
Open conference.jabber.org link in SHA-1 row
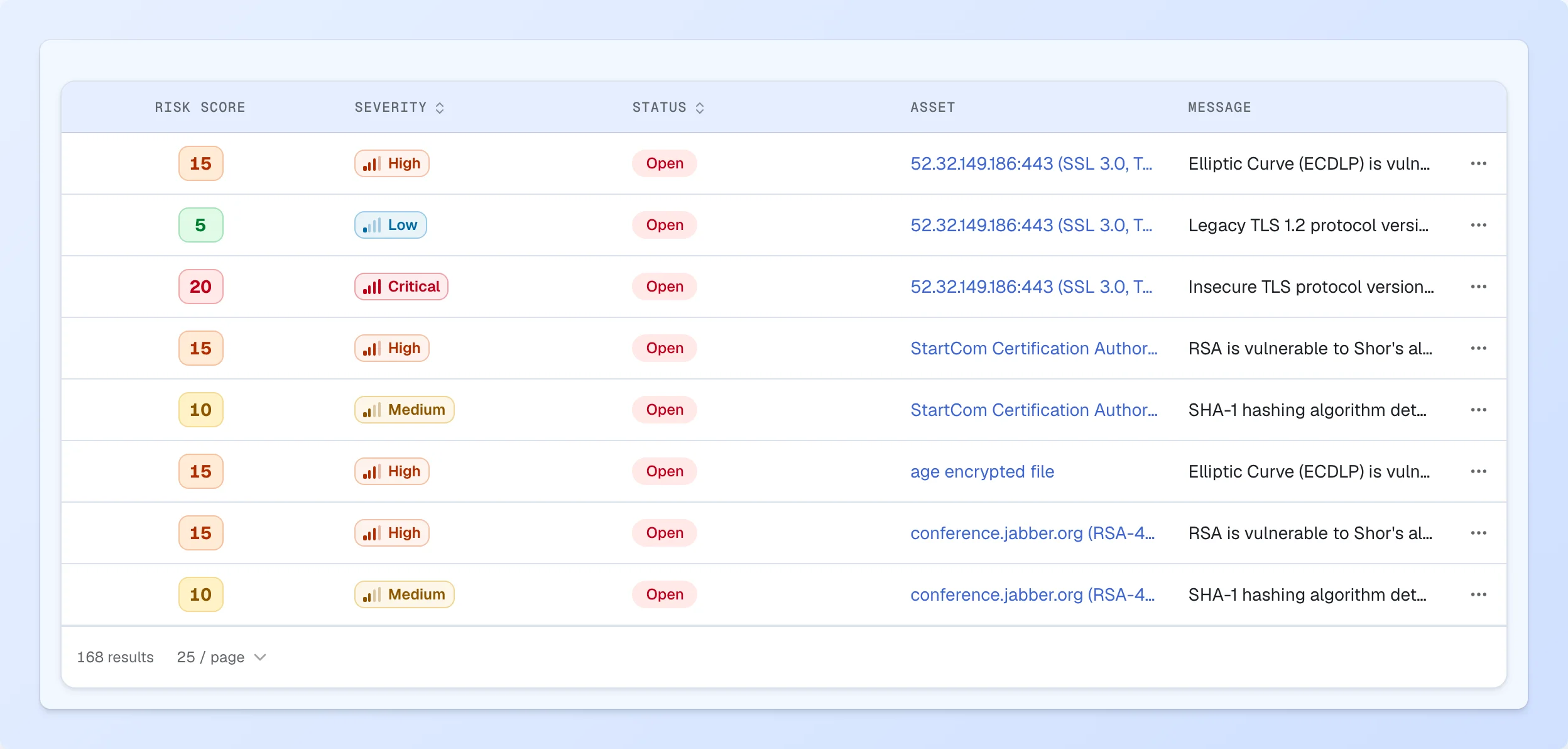1032,594
